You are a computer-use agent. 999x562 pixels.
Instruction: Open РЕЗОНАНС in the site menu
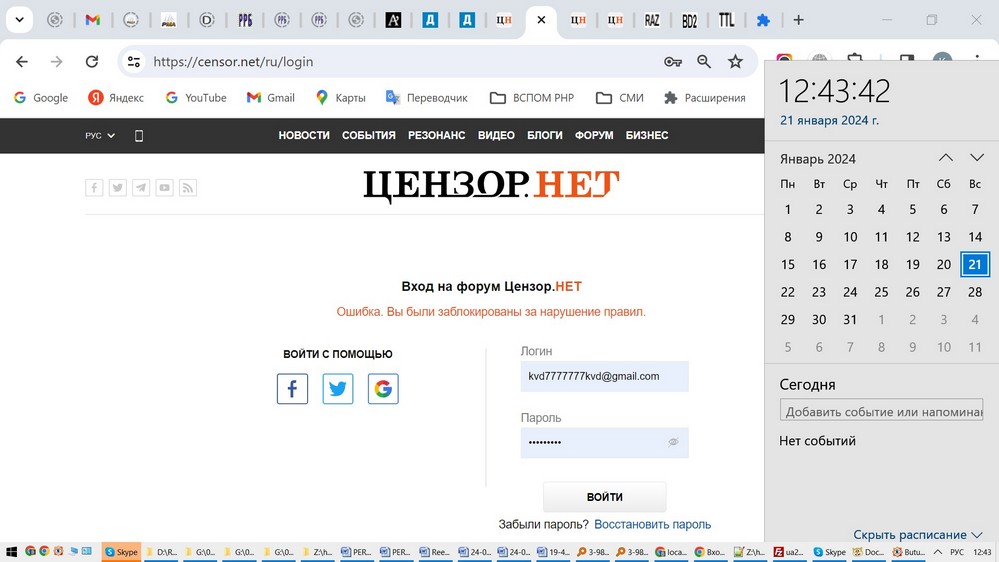[x=436, y=135]
